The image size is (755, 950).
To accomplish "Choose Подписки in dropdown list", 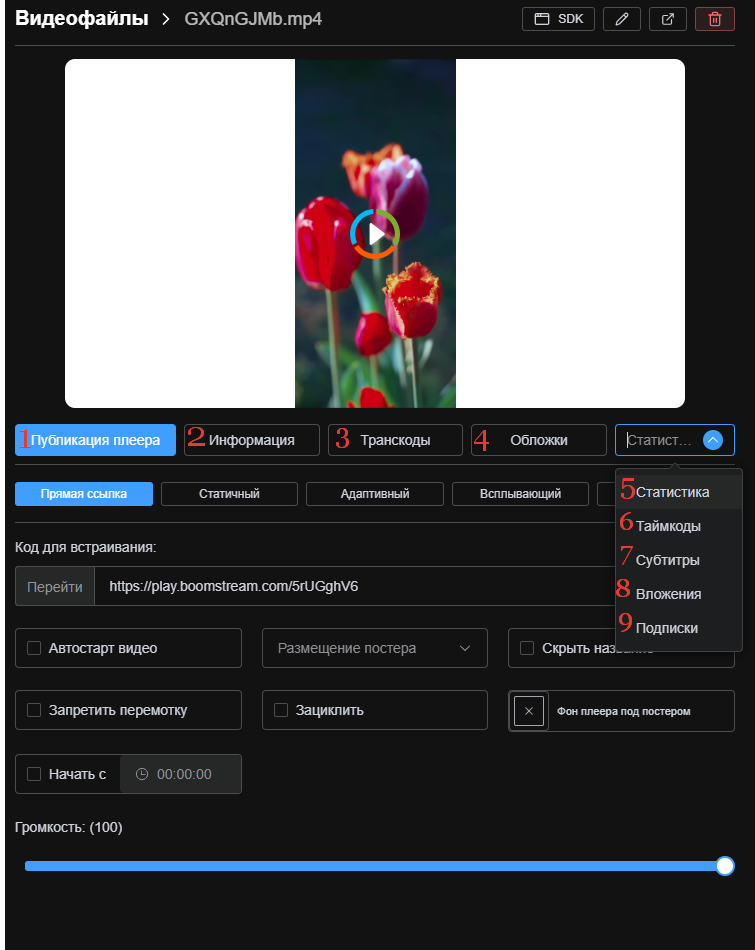I will click(679, 628).
